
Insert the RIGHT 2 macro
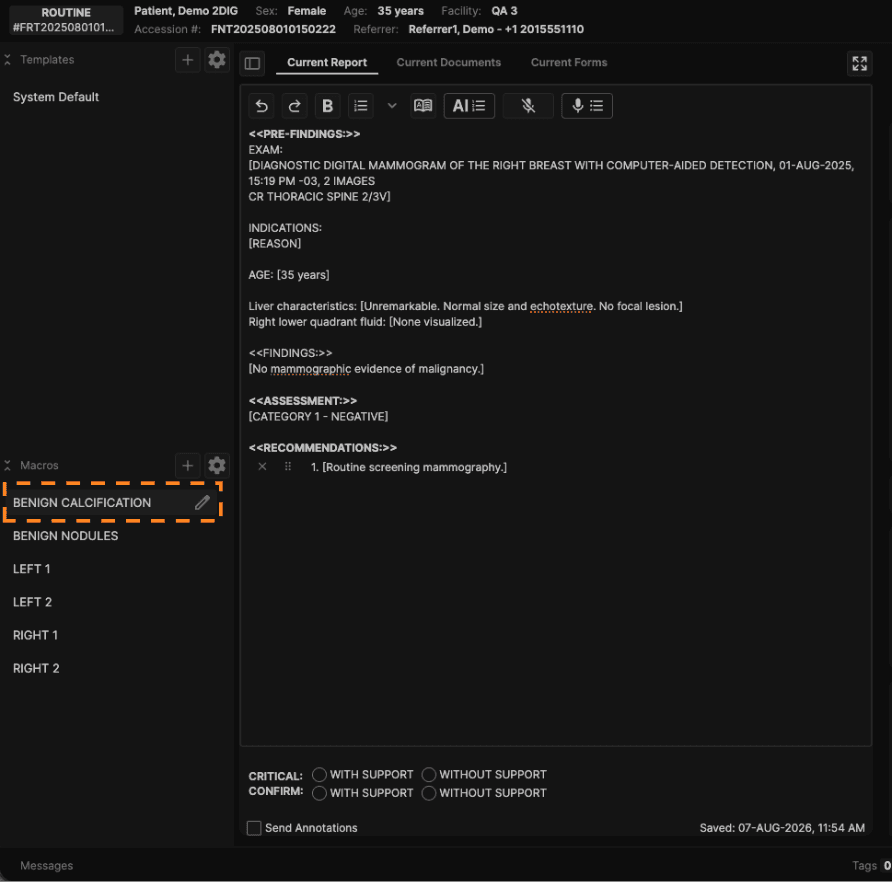(36, 668)
